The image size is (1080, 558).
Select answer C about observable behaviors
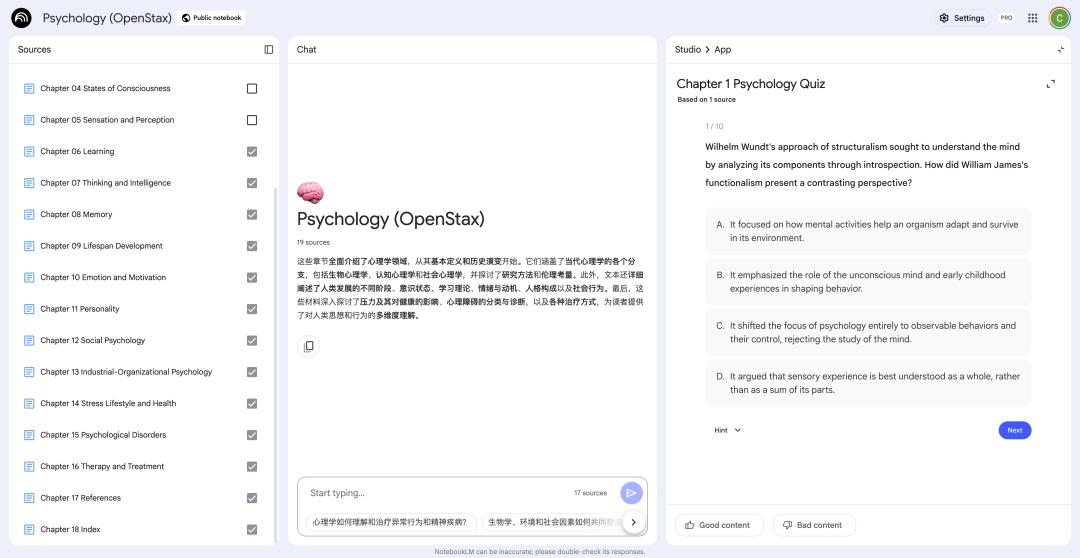(x=869, y=332)
